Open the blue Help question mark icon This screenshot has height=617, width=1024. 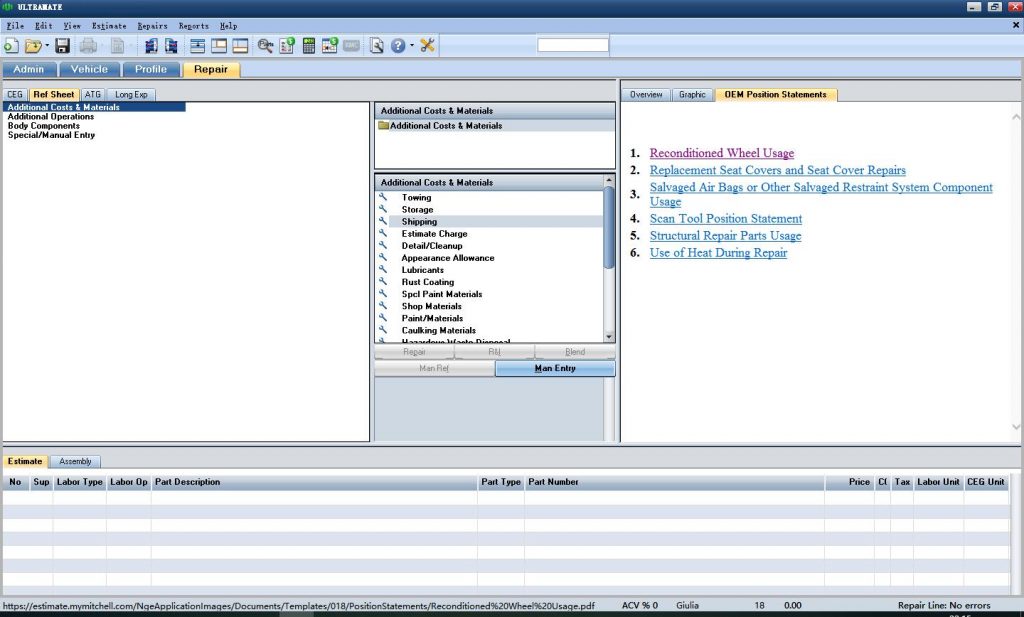[x=398, y=46]
